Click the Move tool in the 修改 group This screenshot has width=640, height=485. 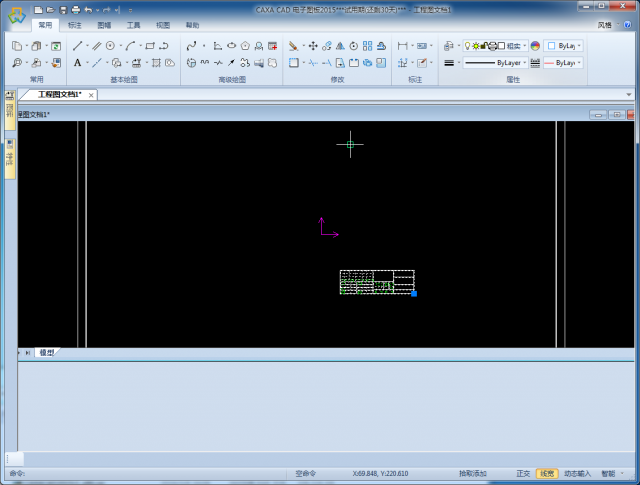(313, 46)
